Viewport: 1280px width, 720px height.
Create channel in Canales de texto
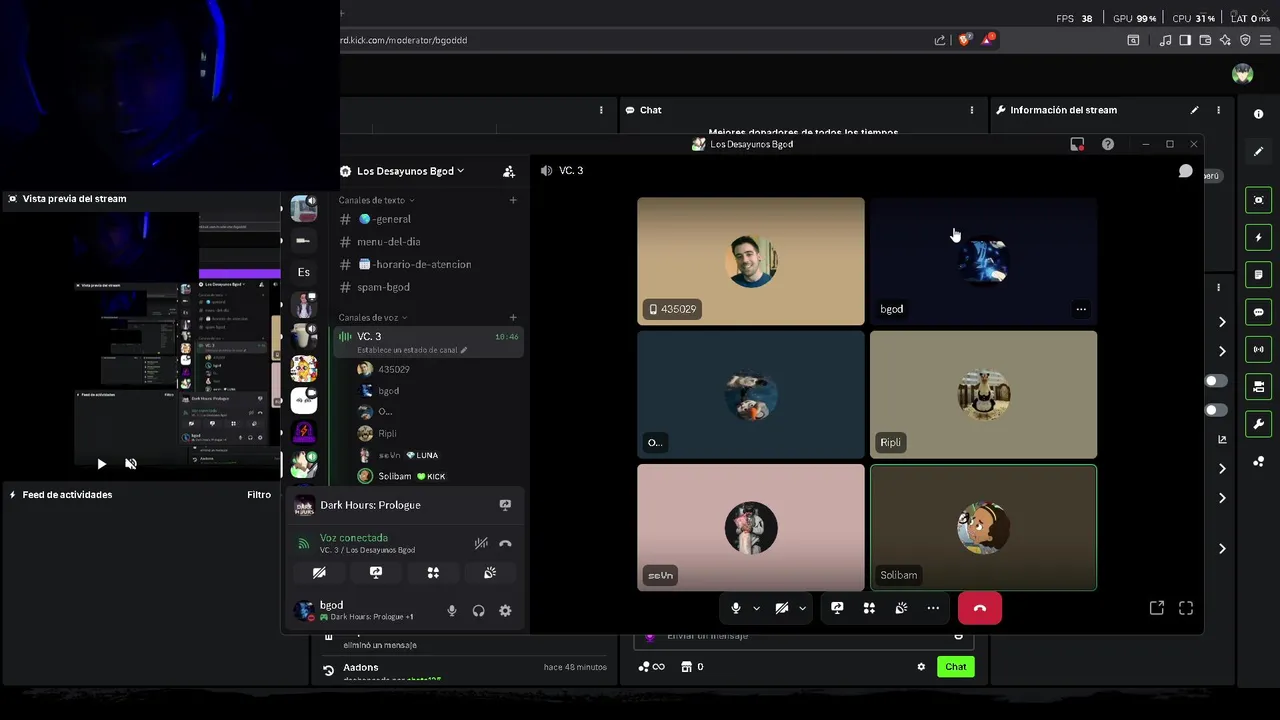[513, 200]
